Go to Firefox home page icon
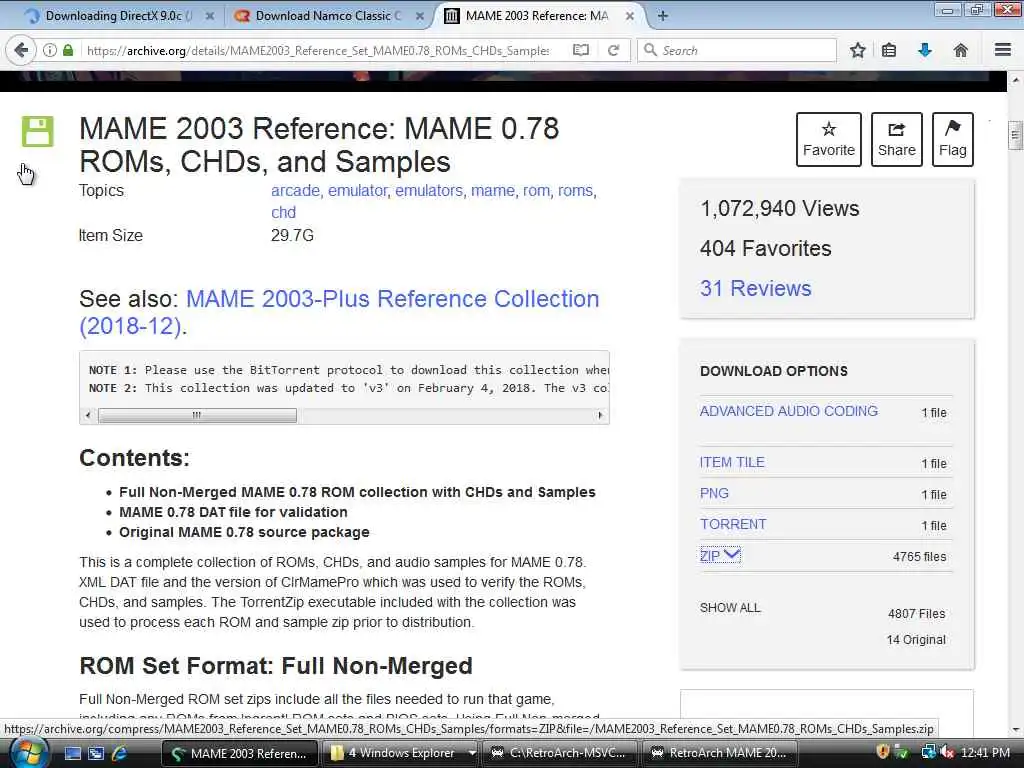Viewport: 1024px width, 768px height. pos(960,50)
